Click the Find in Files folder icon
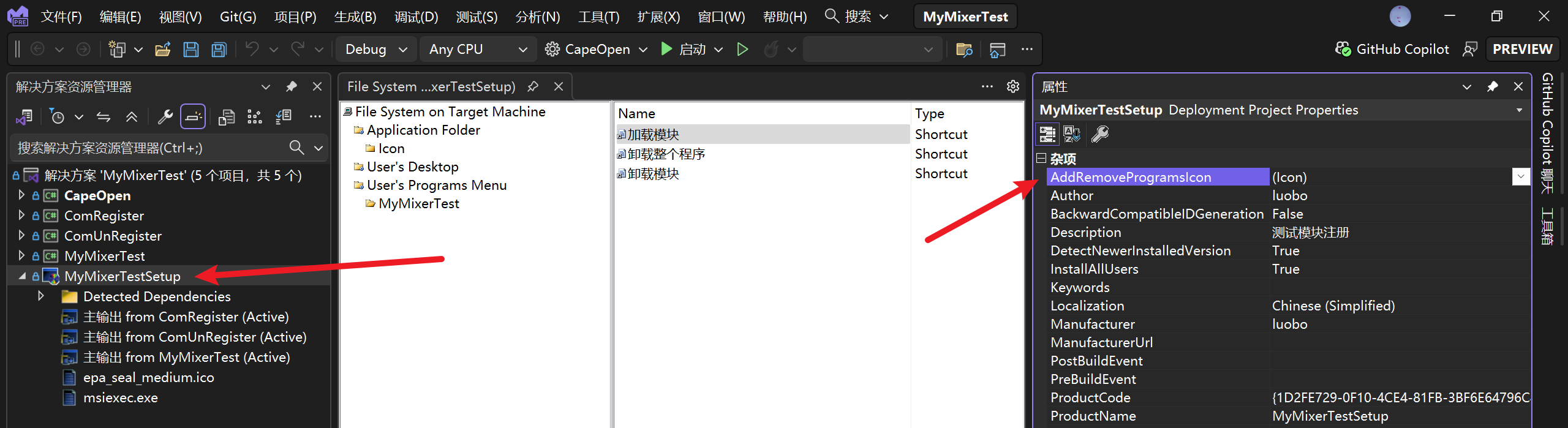Viewport: 1568px width, 428px height. coord(964,50)
